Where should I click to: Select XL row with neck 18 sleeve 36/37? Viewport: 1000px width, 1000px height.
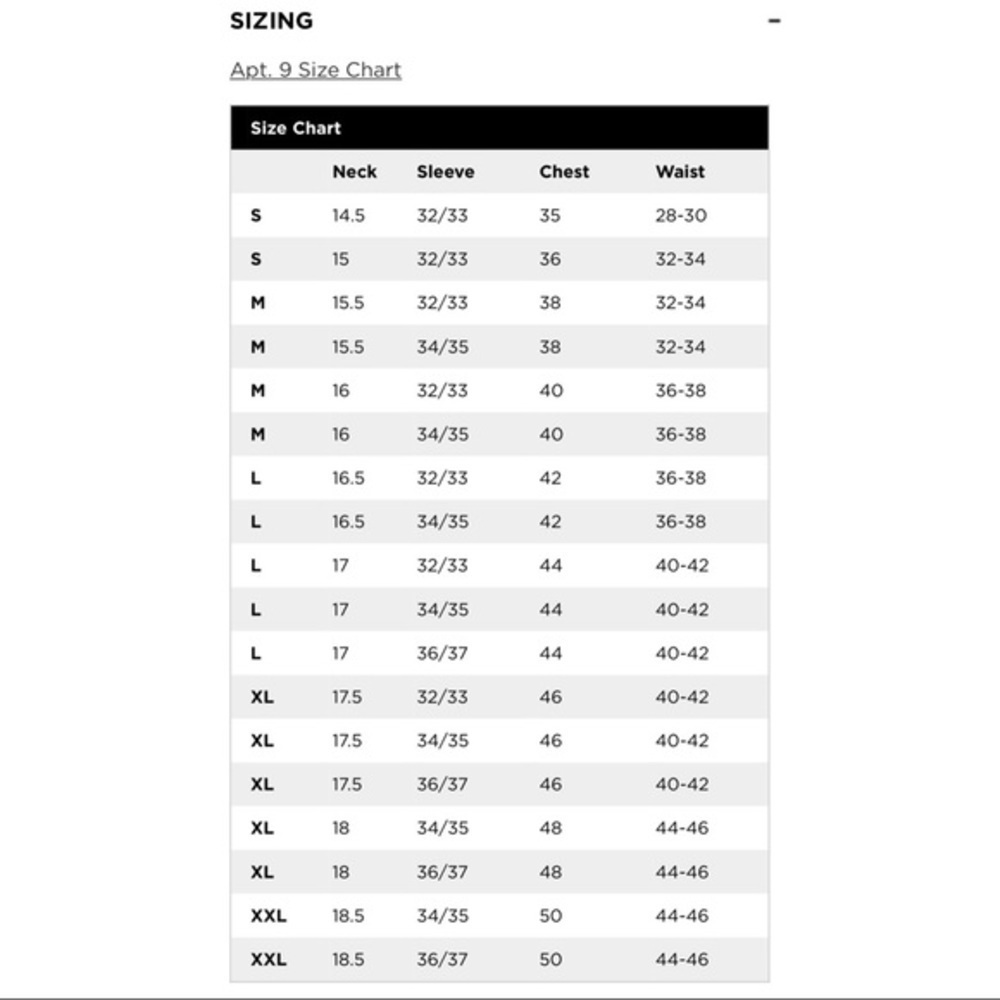(x=499, y=872)
